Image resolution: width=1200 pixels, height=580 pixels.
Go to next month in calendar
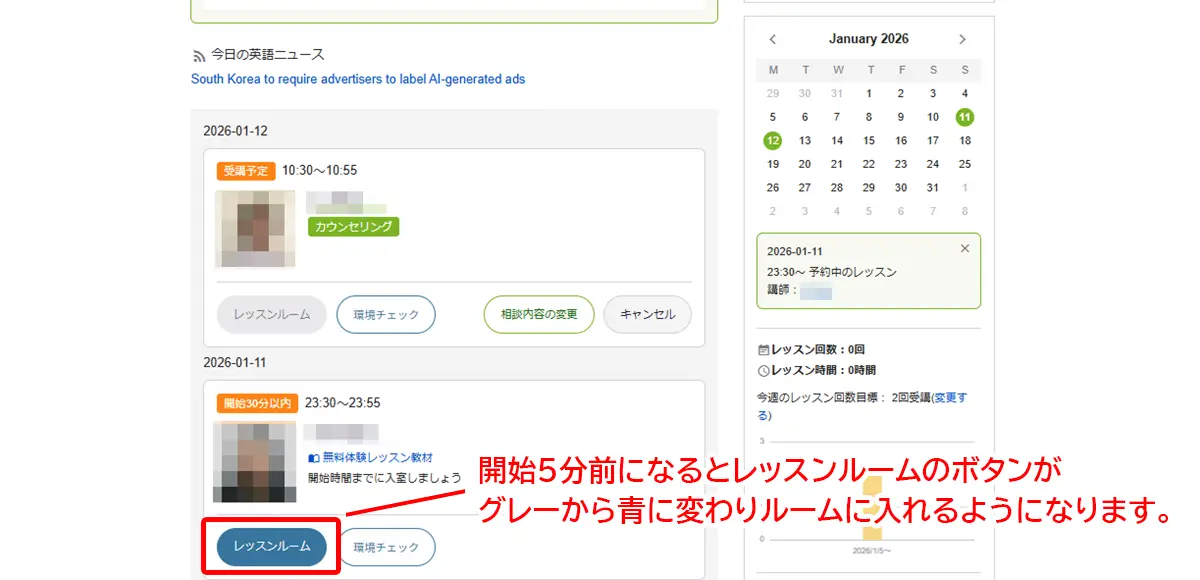click(962, 39)
